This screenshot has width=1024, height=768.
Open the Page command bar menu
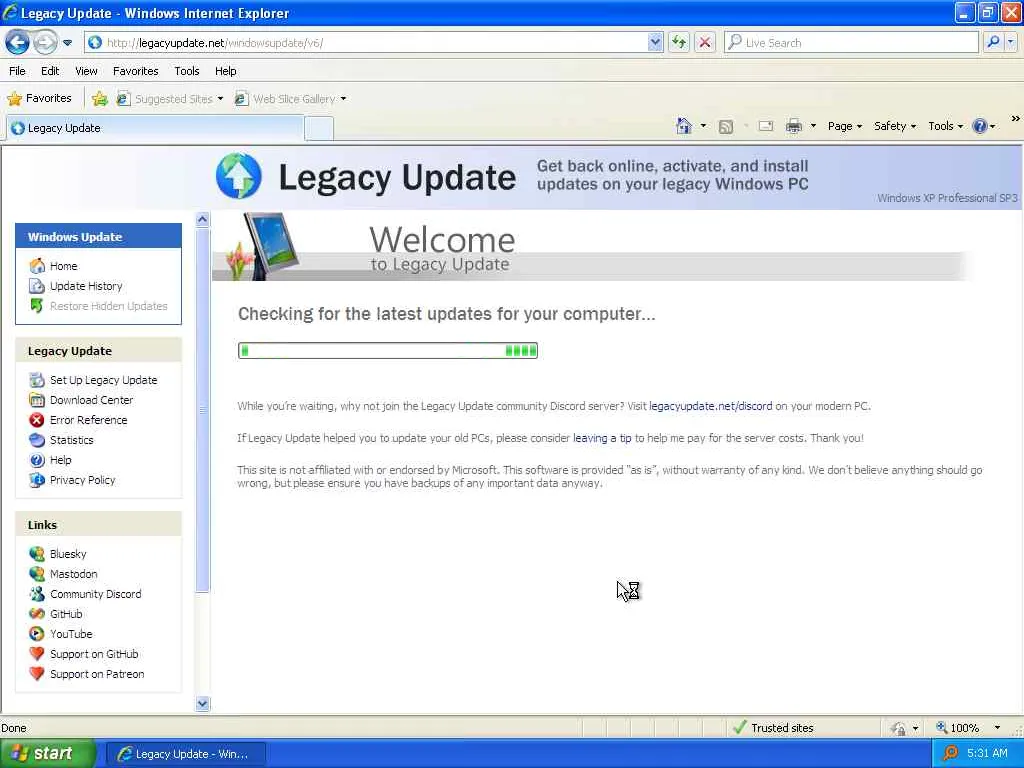click(845, 126)
